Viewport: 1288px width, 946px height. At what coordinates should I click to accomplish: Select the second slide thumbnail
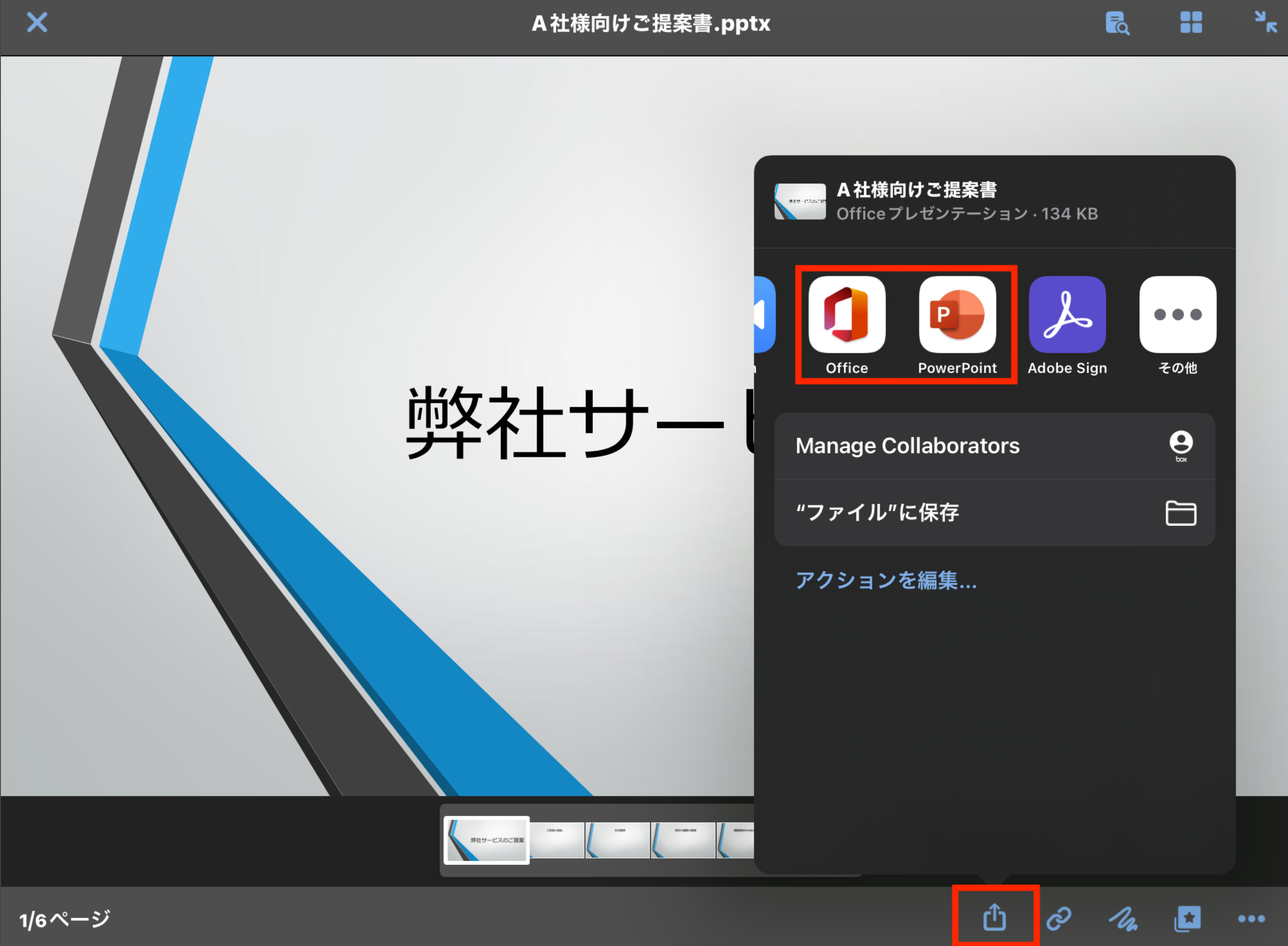[x=557, y=840]
